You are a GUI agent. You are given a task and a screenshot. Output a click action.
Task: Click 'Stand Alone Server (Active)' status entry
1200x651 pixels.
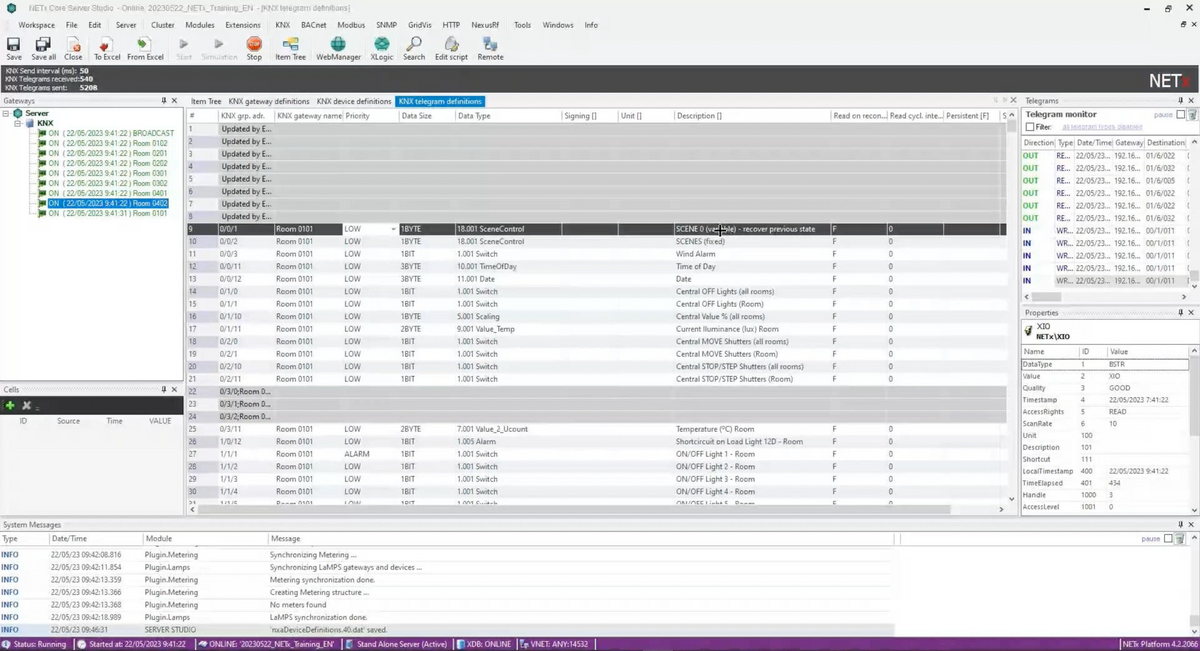[x=396, y=644]
